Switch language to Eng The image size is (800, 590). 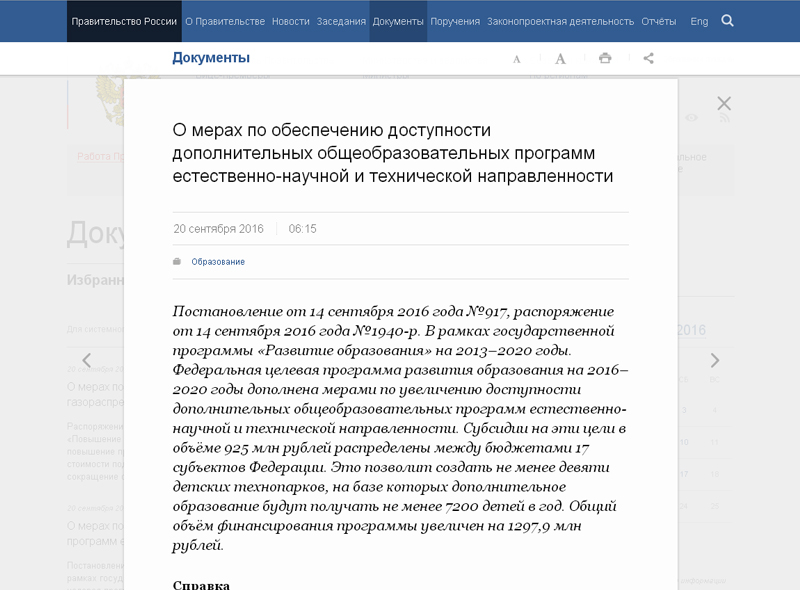[x=699, y=21]
